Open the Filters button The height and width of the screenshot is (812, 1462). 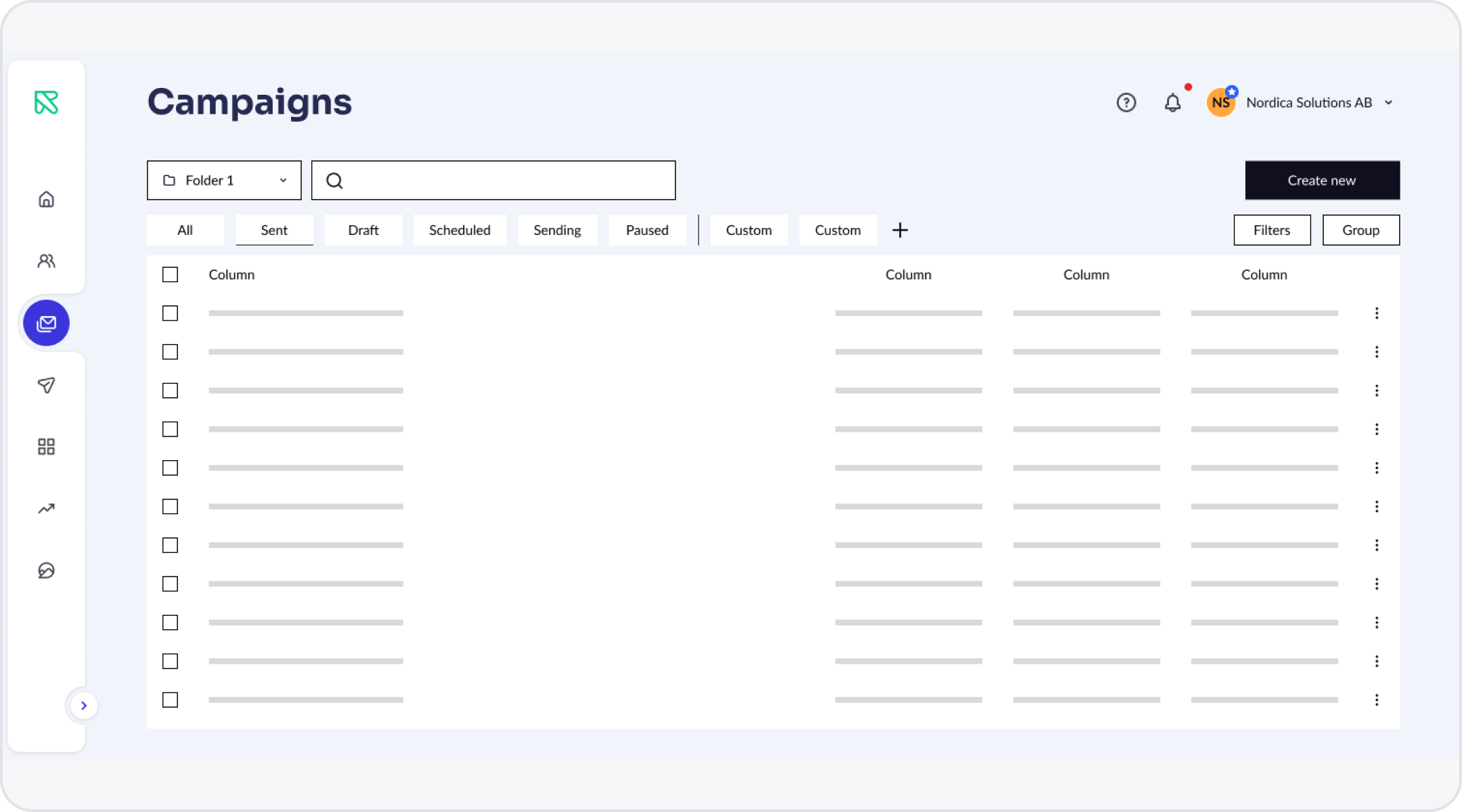pyautogui.click(x=1272, y=230)
